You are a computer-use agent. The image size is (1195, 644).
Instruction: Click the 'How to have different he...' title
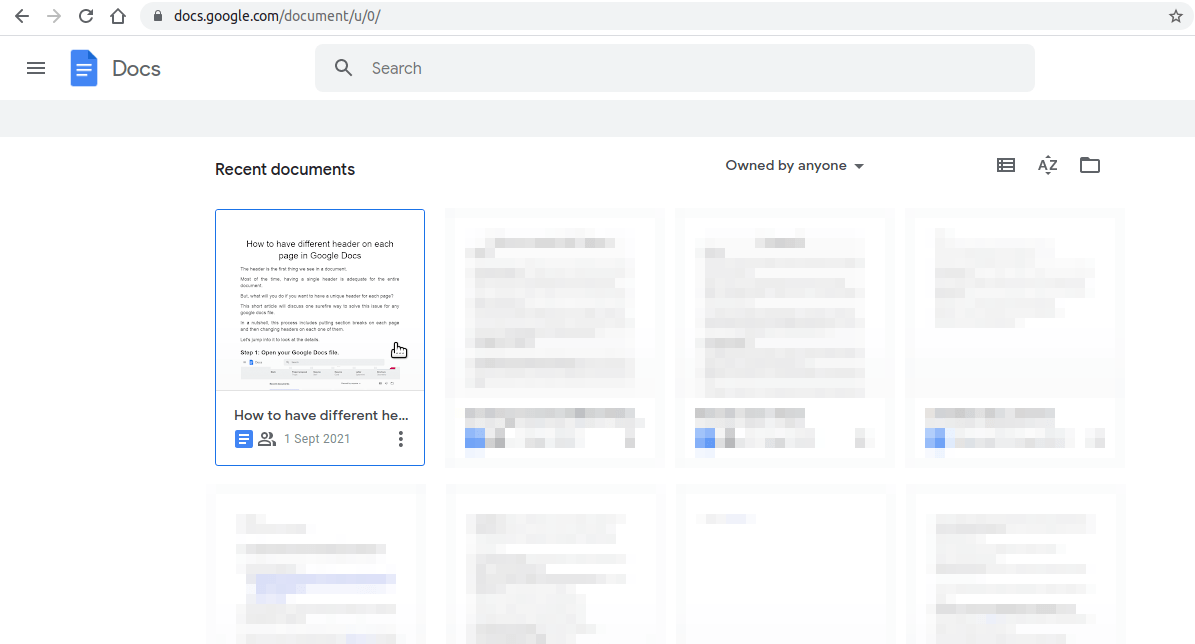(x=321, y=415)
